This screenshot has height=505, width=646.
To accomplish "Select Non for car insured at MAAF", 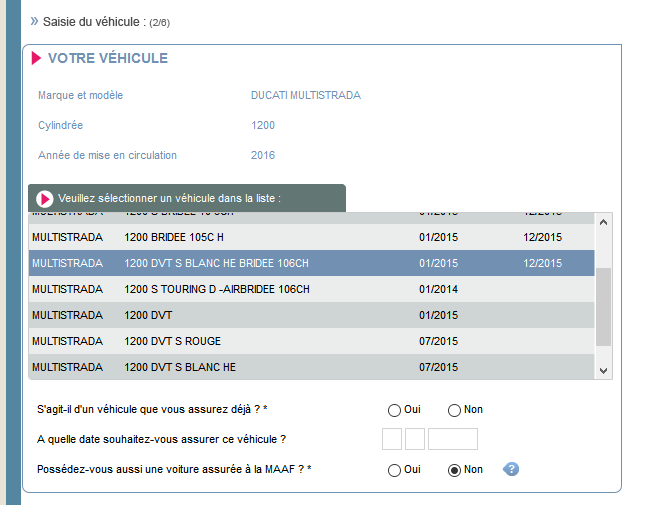I will coord(454,470).
